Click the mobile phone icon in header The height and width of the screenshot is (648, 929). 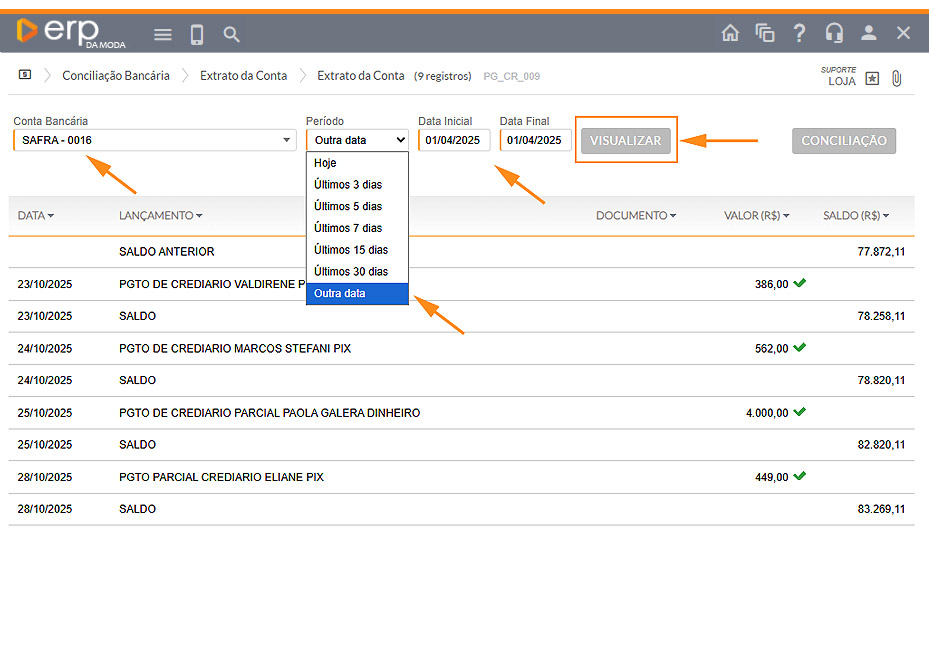coord(197,35)
